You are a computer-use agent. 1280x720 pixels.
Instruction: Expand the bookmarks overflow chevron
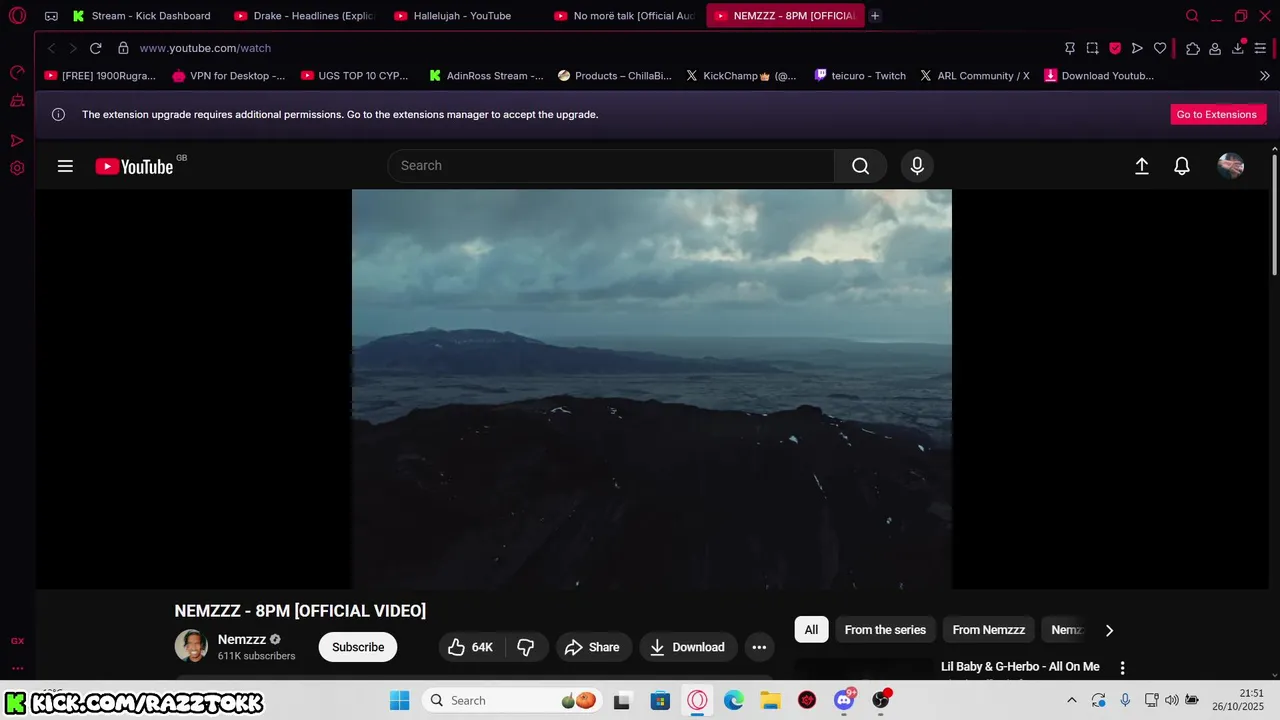[x=1264, y=75]
